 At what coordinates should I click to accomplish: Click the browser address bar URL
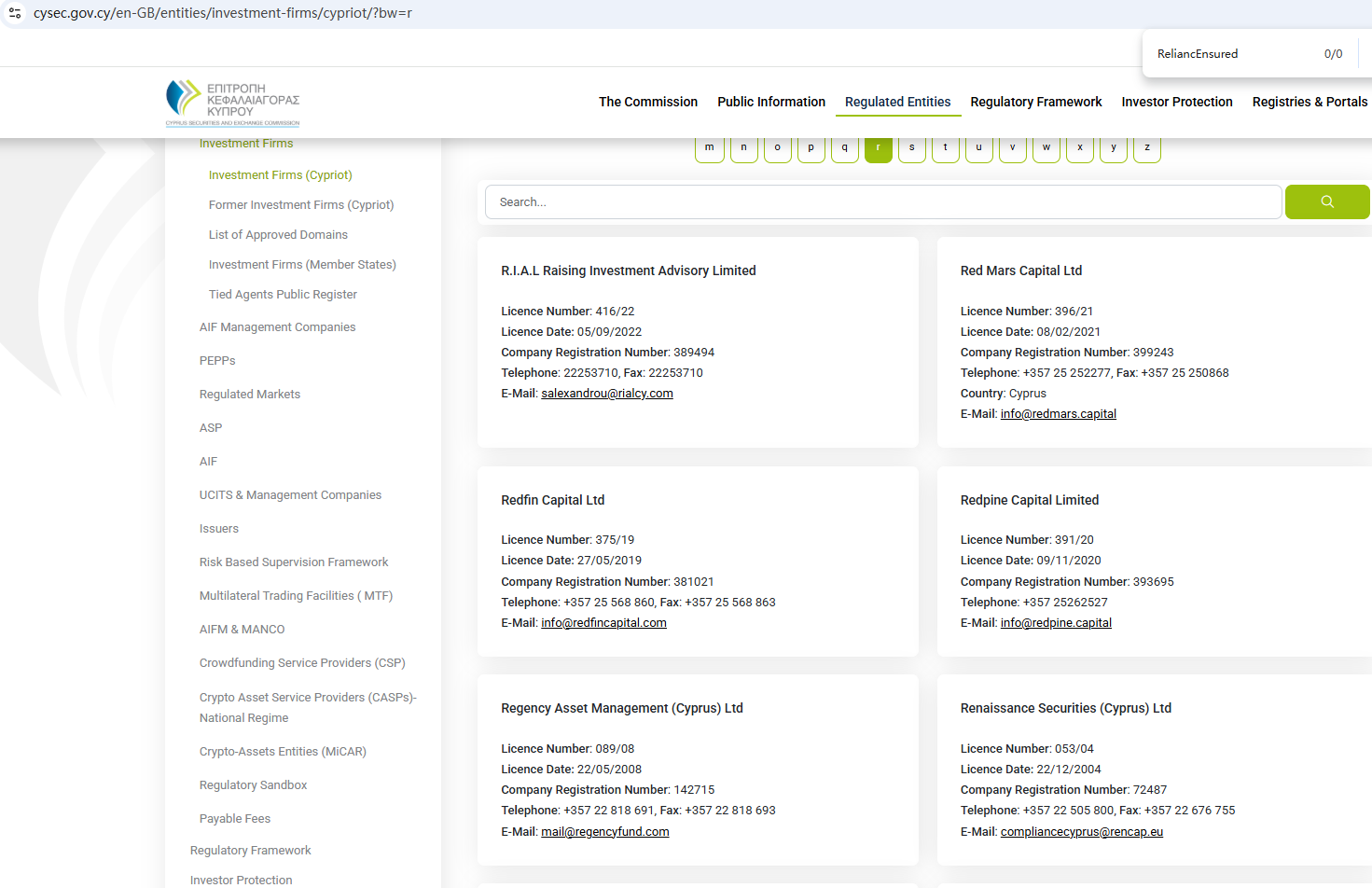click(222, 13)
